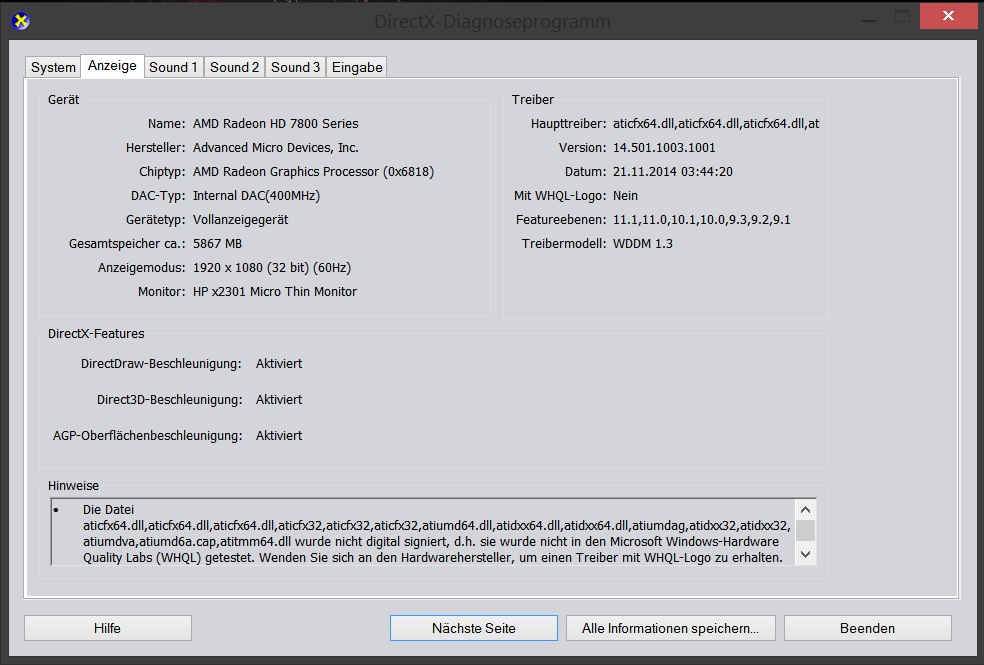Click the Hilfe button
The height and width of the screenshot is (665, 984).
(108, 628)
